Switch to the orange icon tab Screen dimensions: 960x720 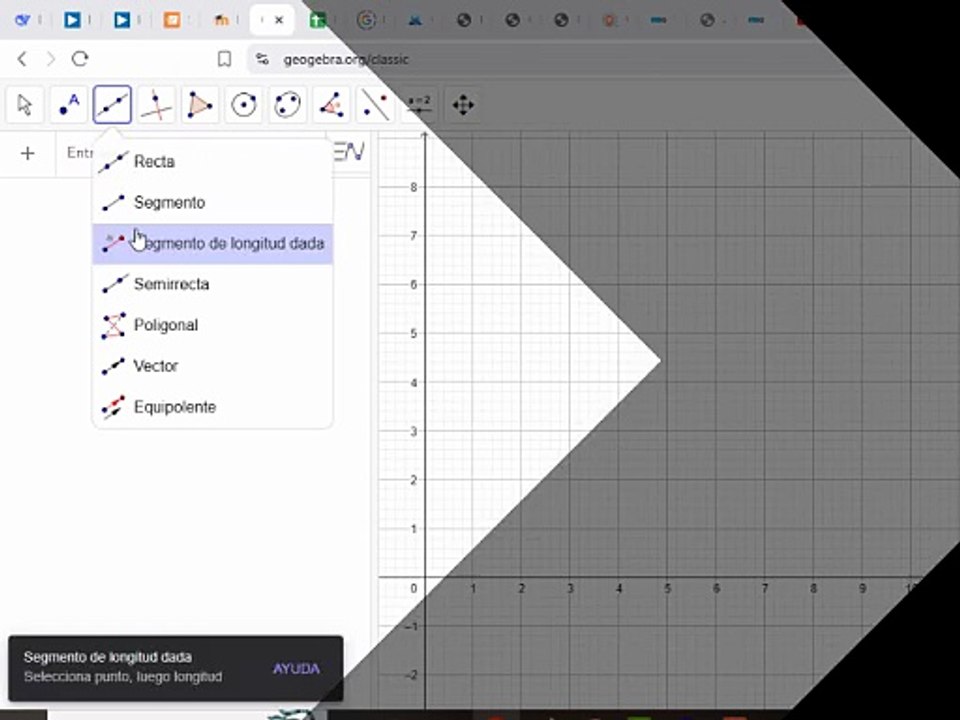point(172,20)
